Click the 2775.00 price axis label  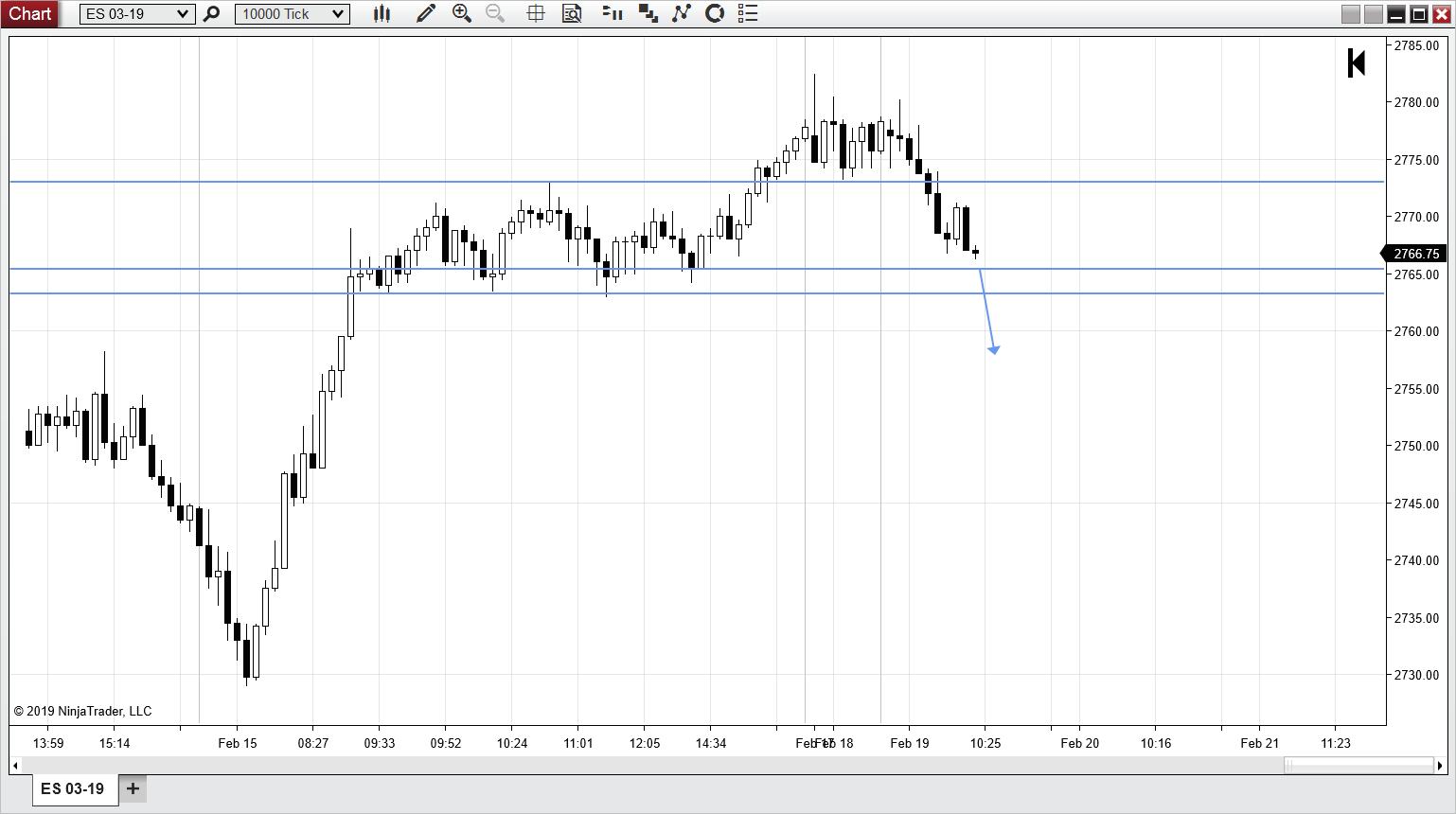click(x=1416, y=160)
